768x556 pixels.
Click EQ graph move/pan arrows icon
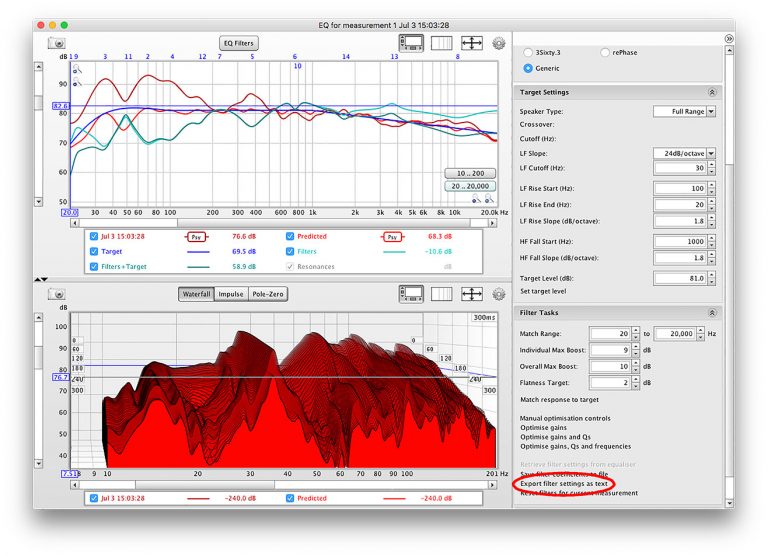471,43
